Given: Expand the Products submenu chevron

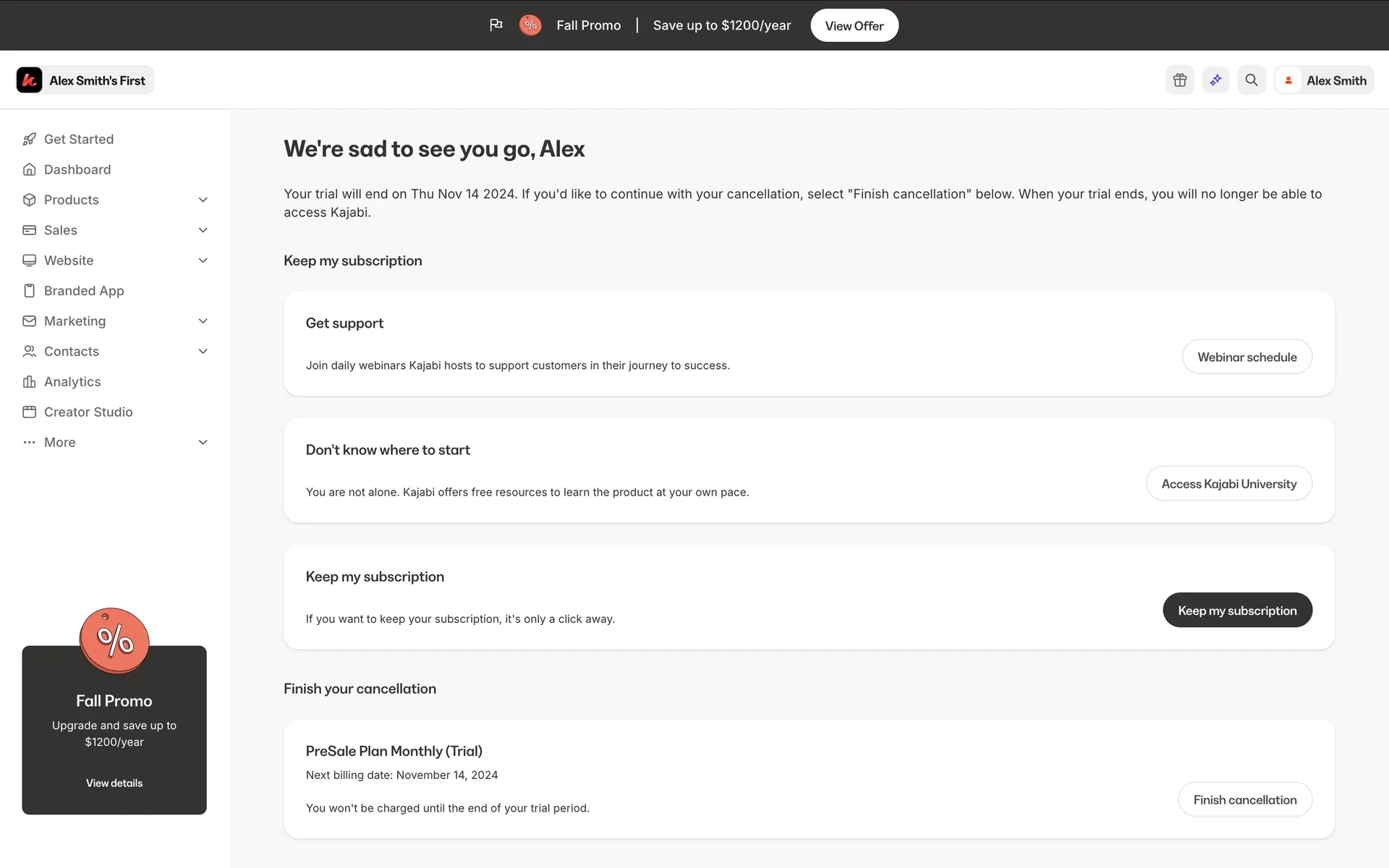Looking at the screenshot, I should 203,200.
